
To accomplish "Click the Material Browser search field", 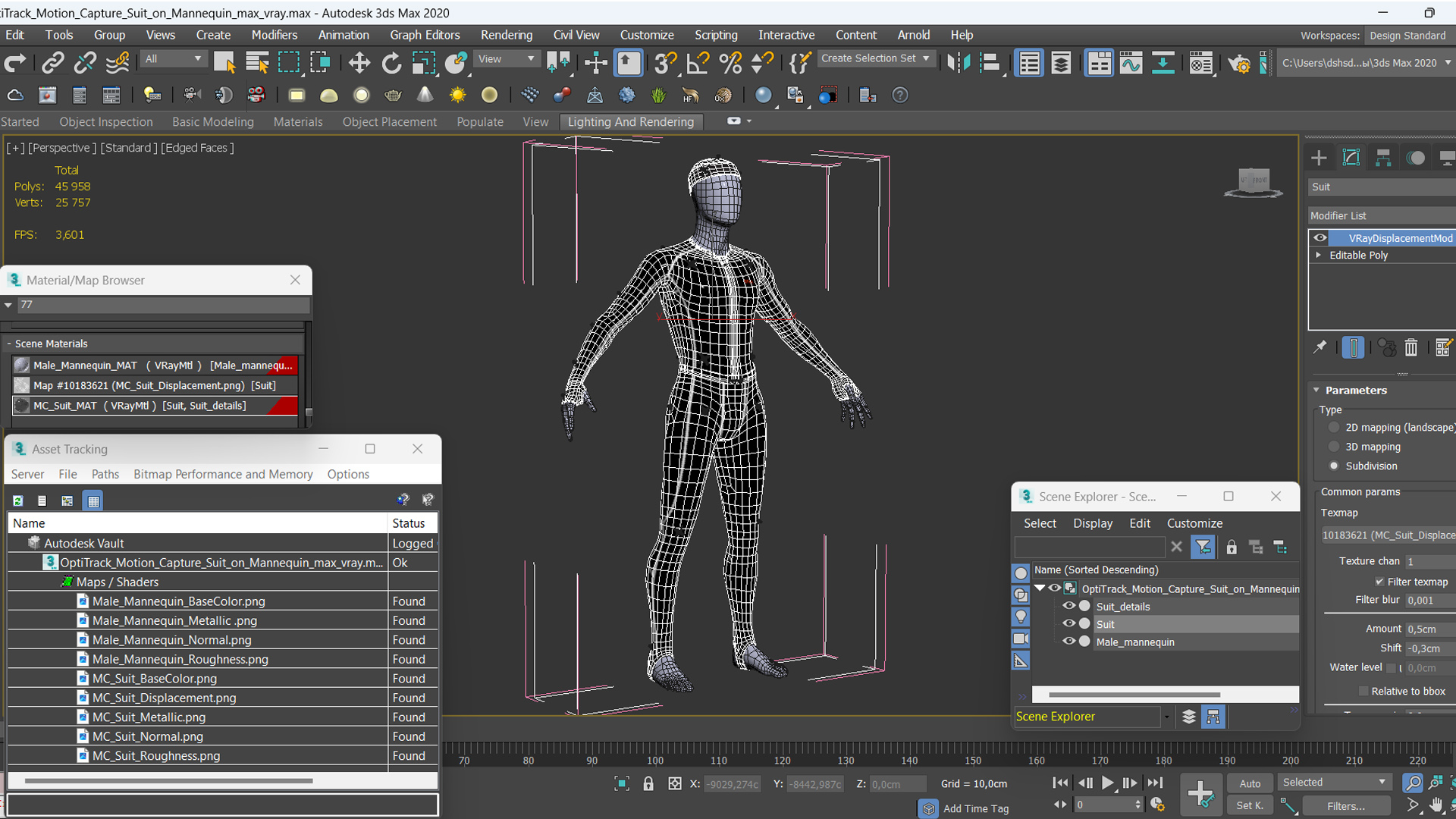I will pyautogui.click(x=163, y=305).
